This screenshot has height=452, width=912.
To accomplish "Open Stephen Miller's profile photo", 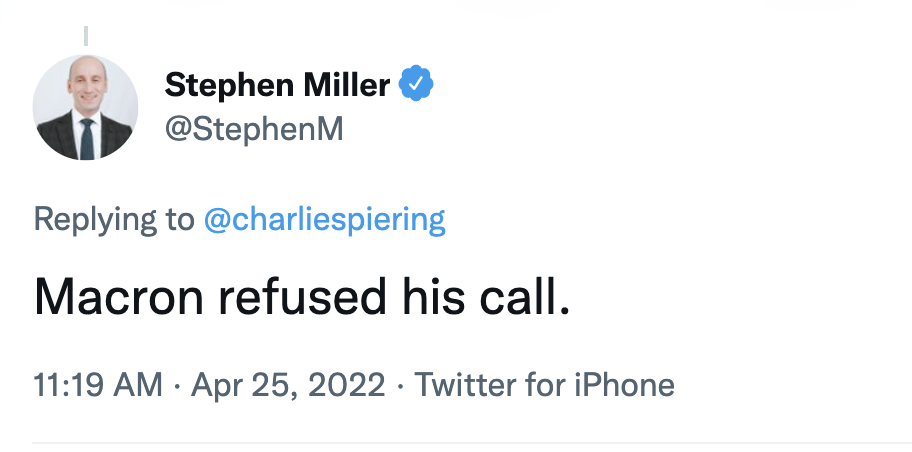I will pyautogui.click(x=86, y=107).
